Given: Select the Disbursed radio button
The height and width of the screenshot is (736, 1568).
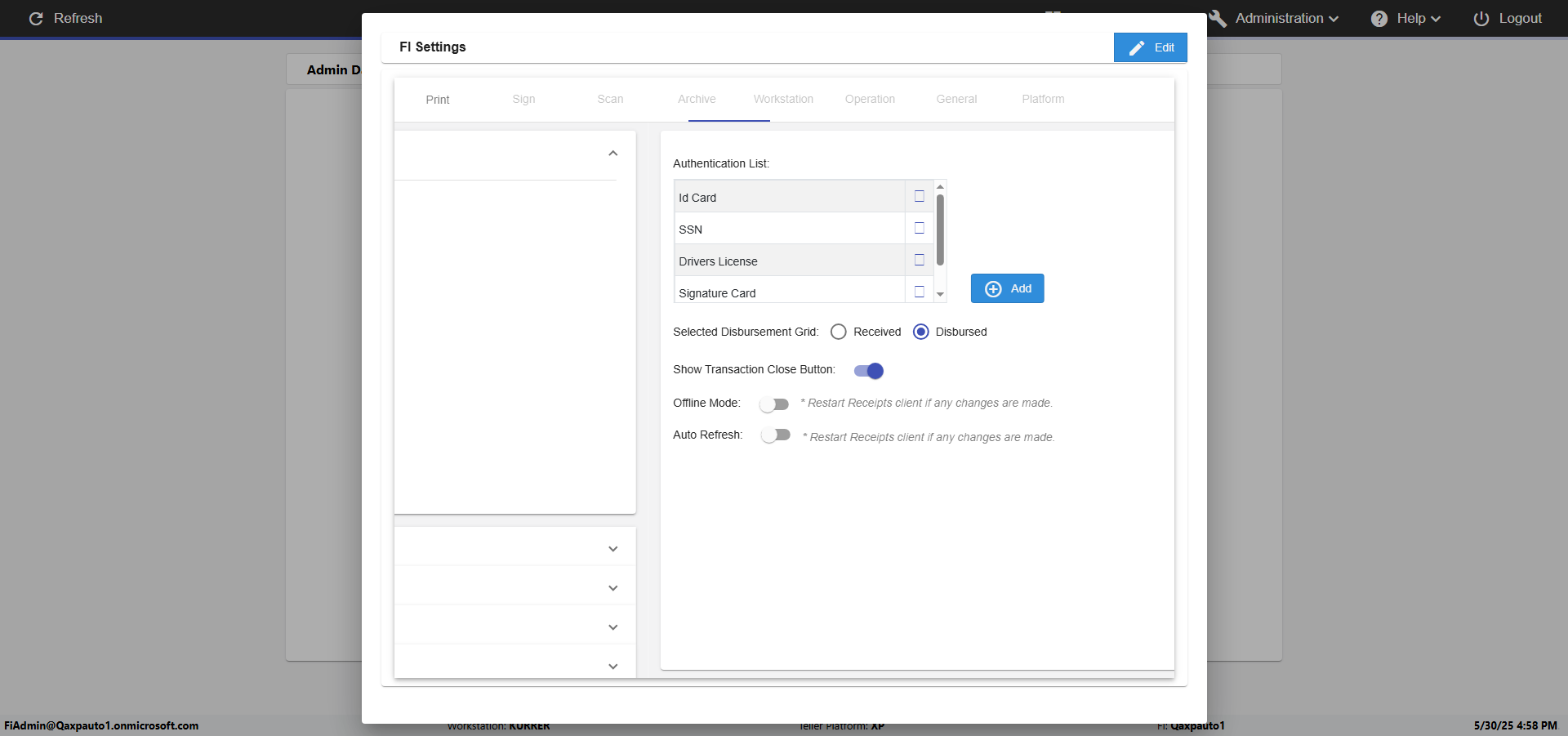Looking at the screenshot, I should point(921,332).
